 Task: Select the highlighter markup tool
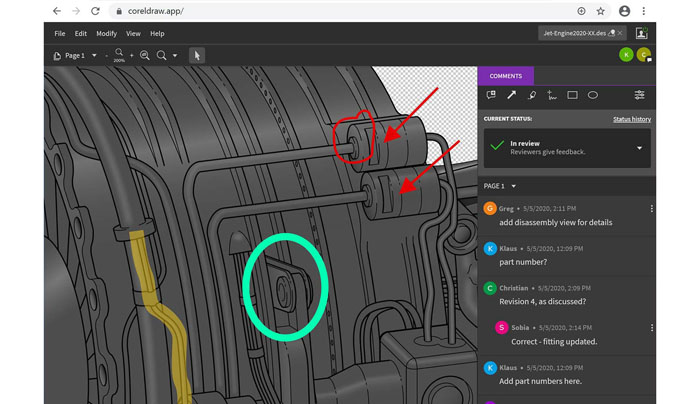(531, 95)
